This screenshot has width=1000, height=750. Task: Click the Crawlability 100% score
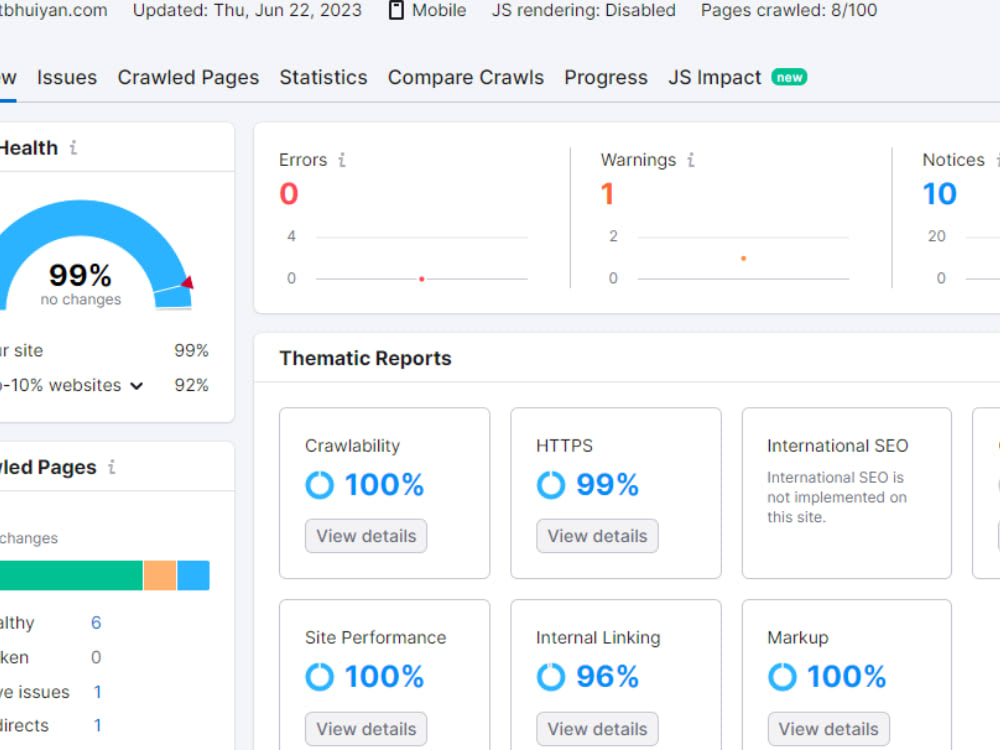tap(385, 485)
